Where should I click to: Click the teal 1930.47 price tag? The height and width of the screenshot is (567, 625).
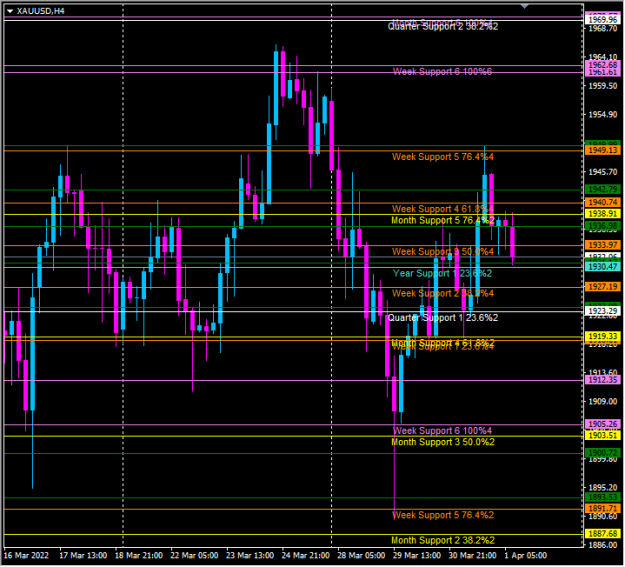click(603, 267)
